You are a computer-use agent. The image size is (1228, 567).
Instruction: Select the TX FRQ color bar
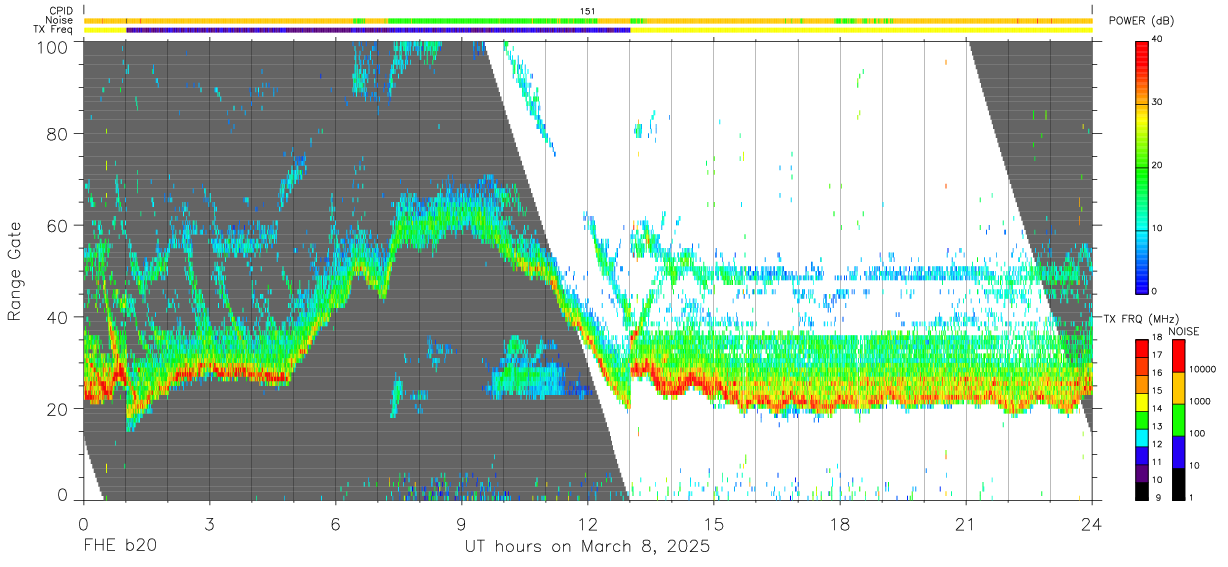click(x=1142, y=420)
